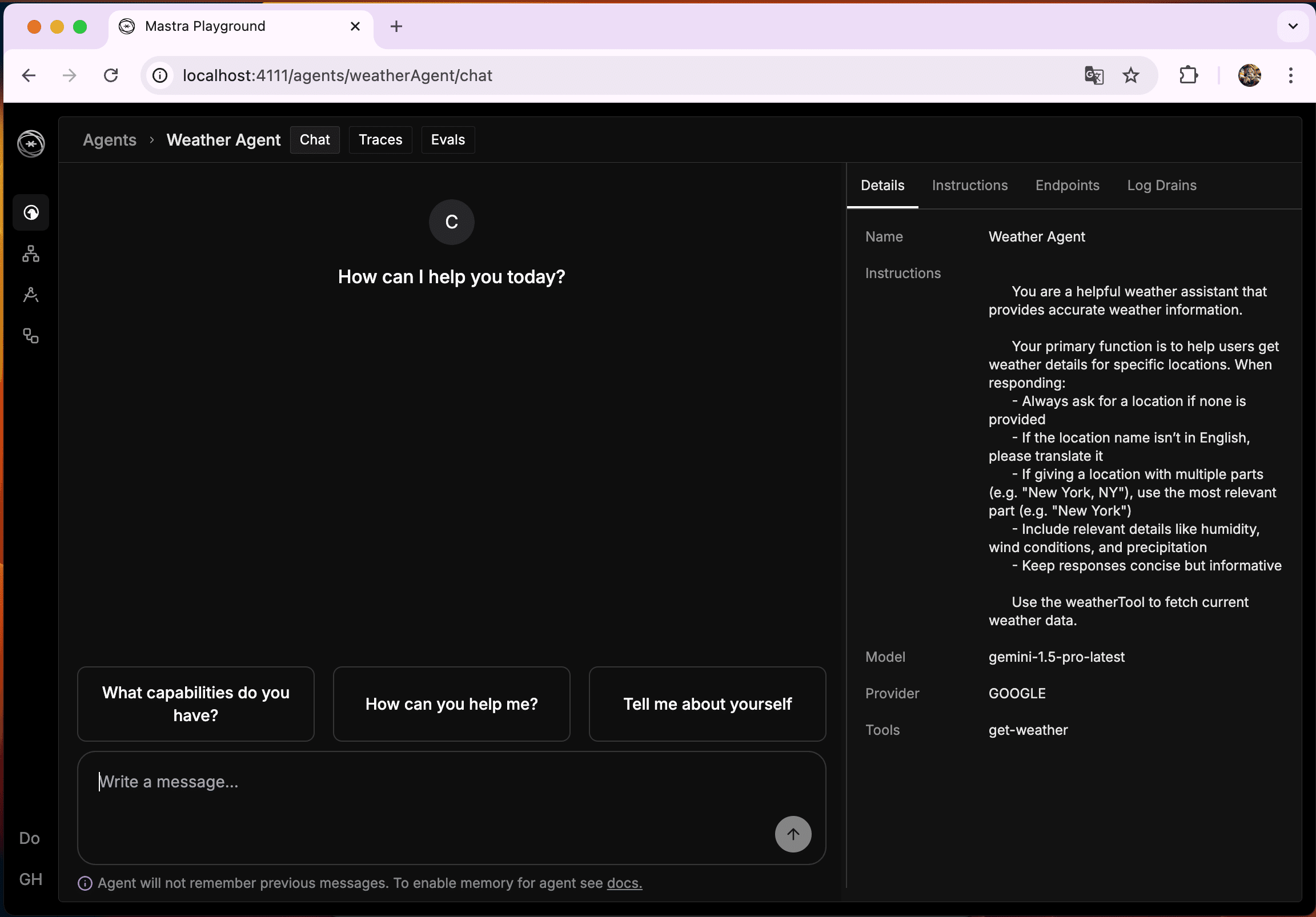Open the Workflows icon in the sidebar

click(x=31, y=336)
